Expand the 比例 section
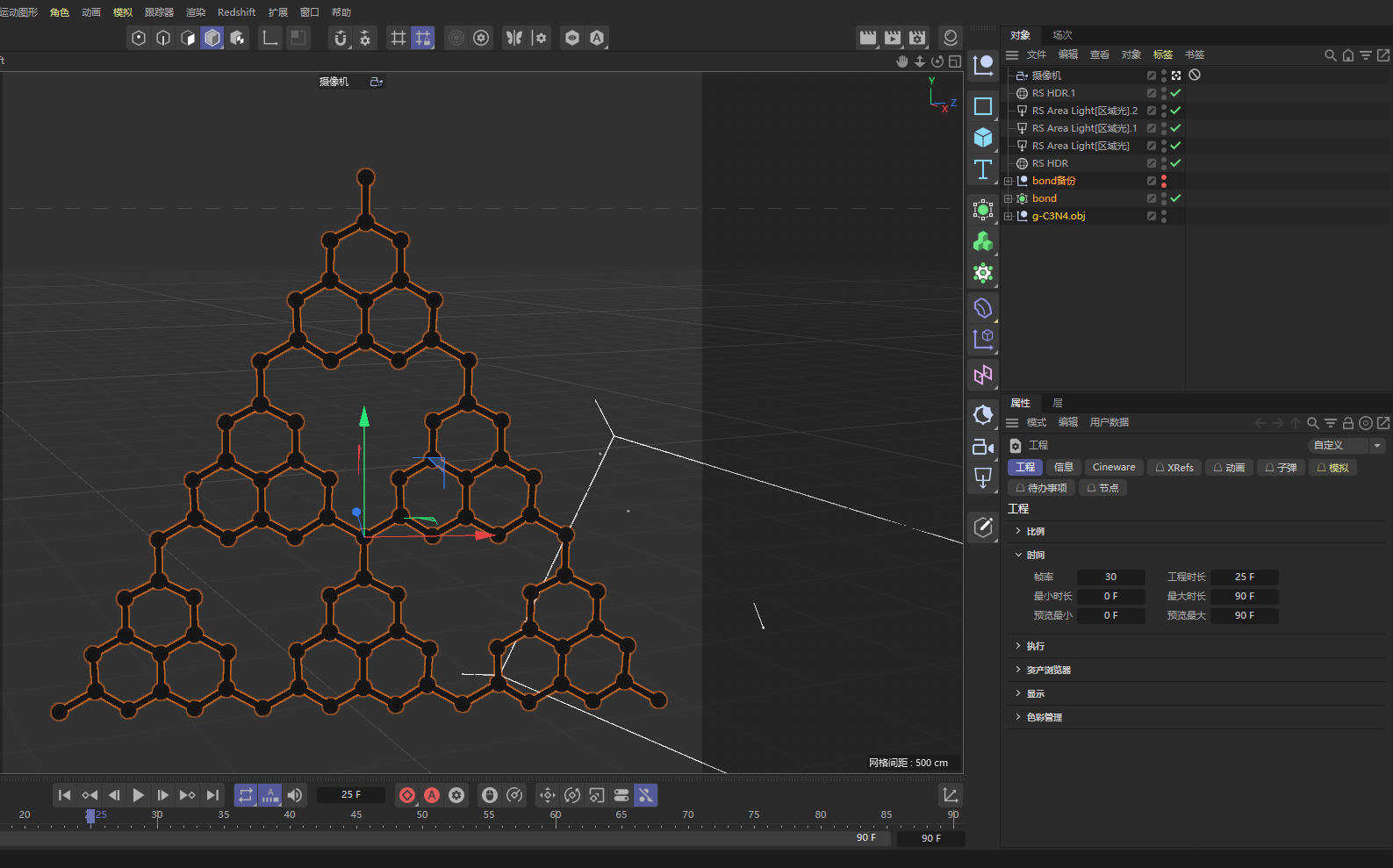Image resolution: width=1393 pixels, height=868 pixels. [x=1018, y=531]
